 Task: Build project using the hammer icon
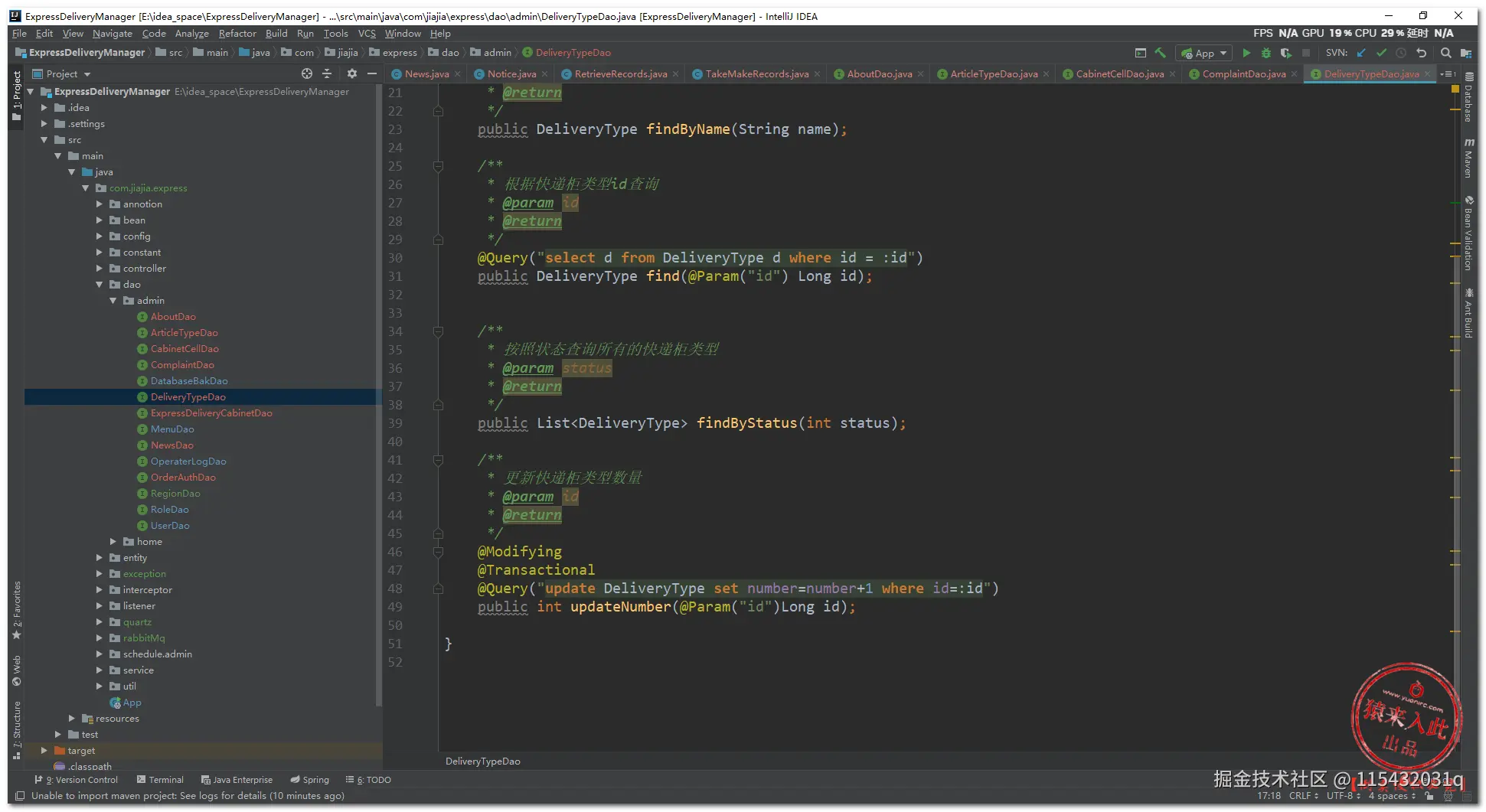[x=1161, y=53]
